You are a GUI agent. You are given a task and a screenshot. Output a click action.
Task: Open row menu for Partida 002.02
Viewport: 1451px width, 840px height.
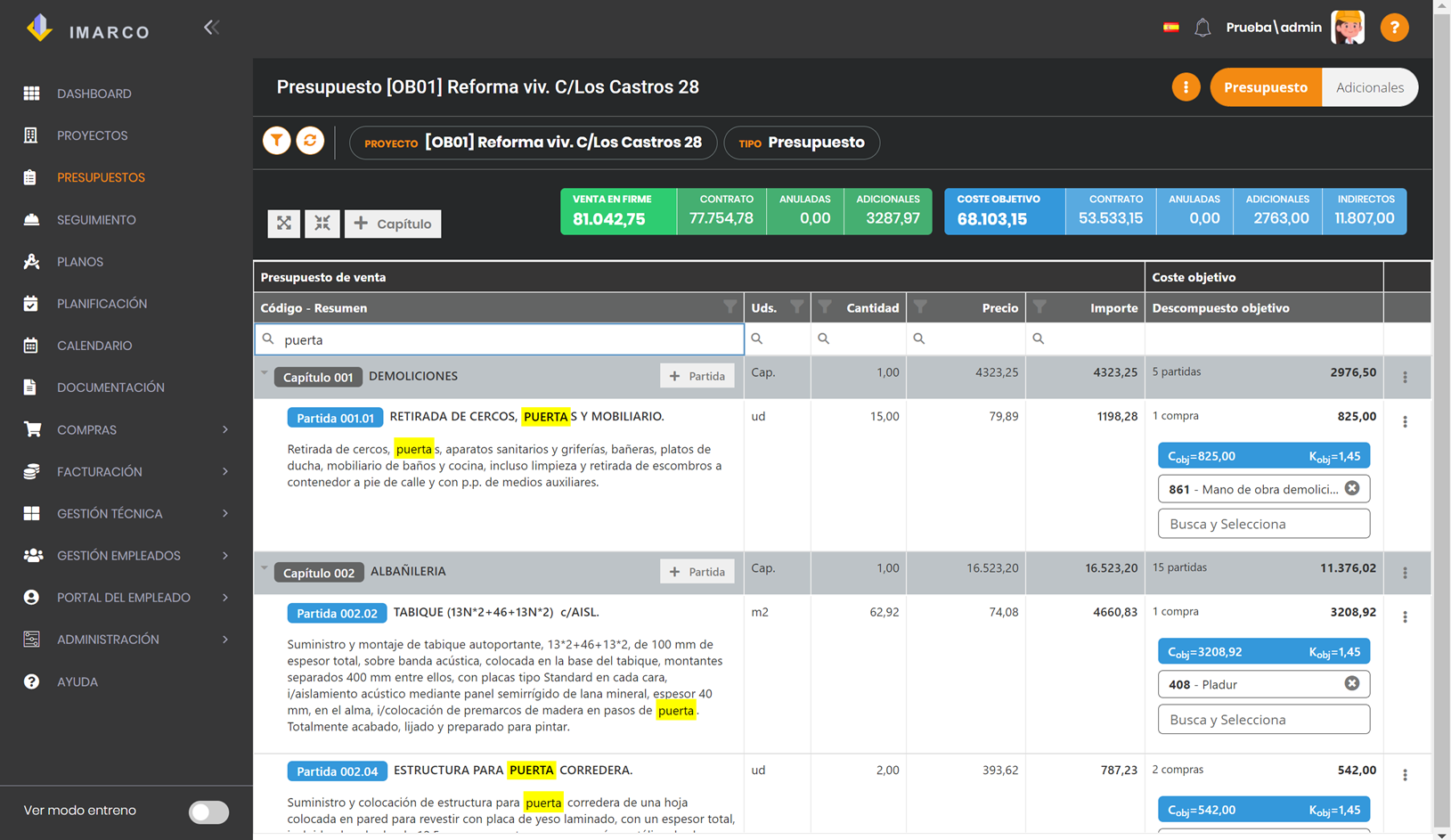point(1406,617)
